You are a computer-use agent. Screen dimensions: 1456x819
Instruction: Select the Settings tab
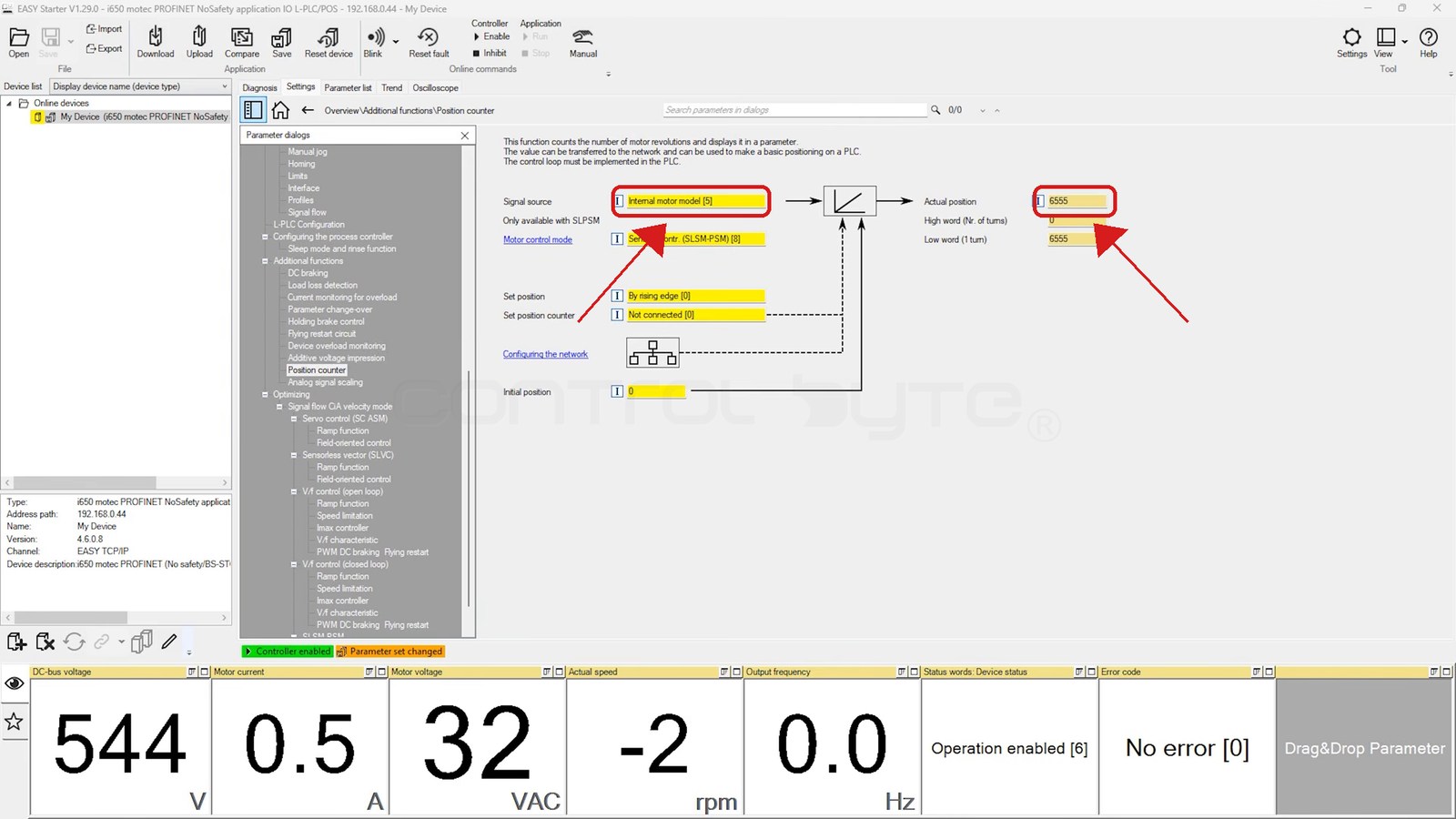[300, 87]
